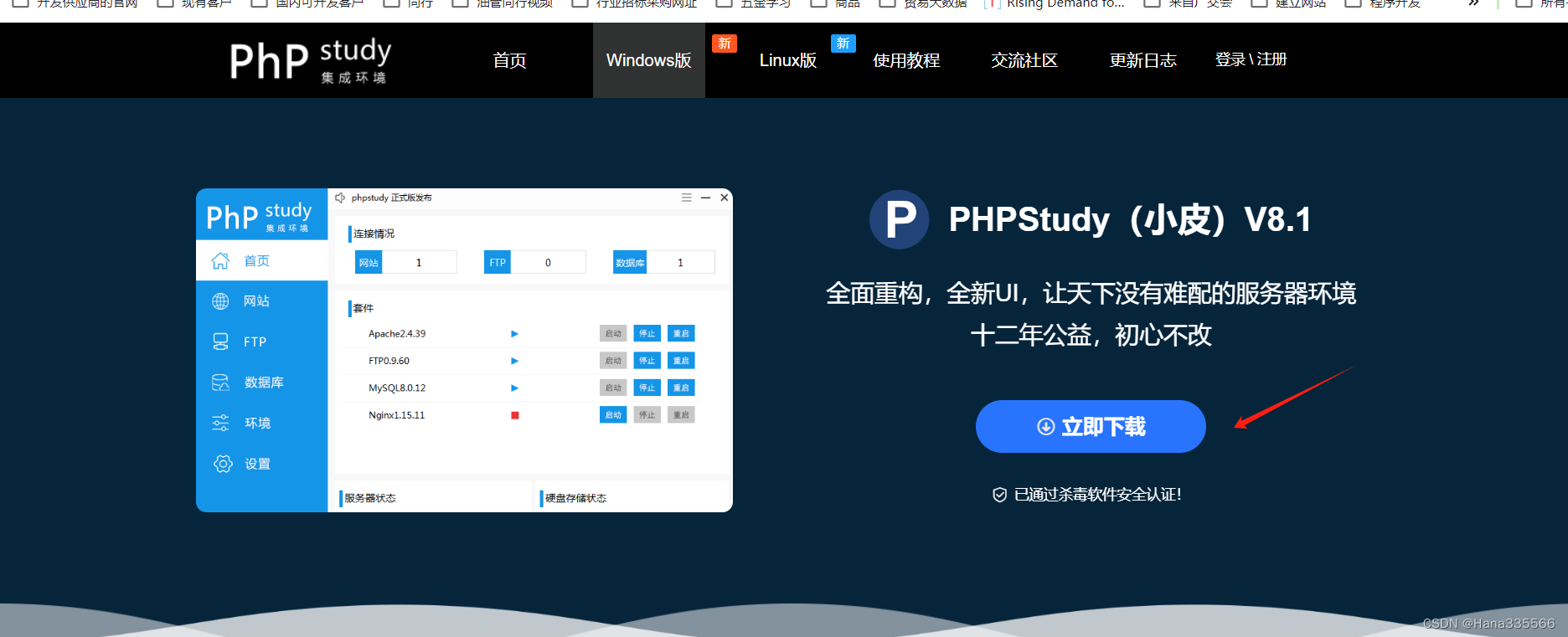Click the Apache2.4.39 blue play indicator

tap(514, 334)
